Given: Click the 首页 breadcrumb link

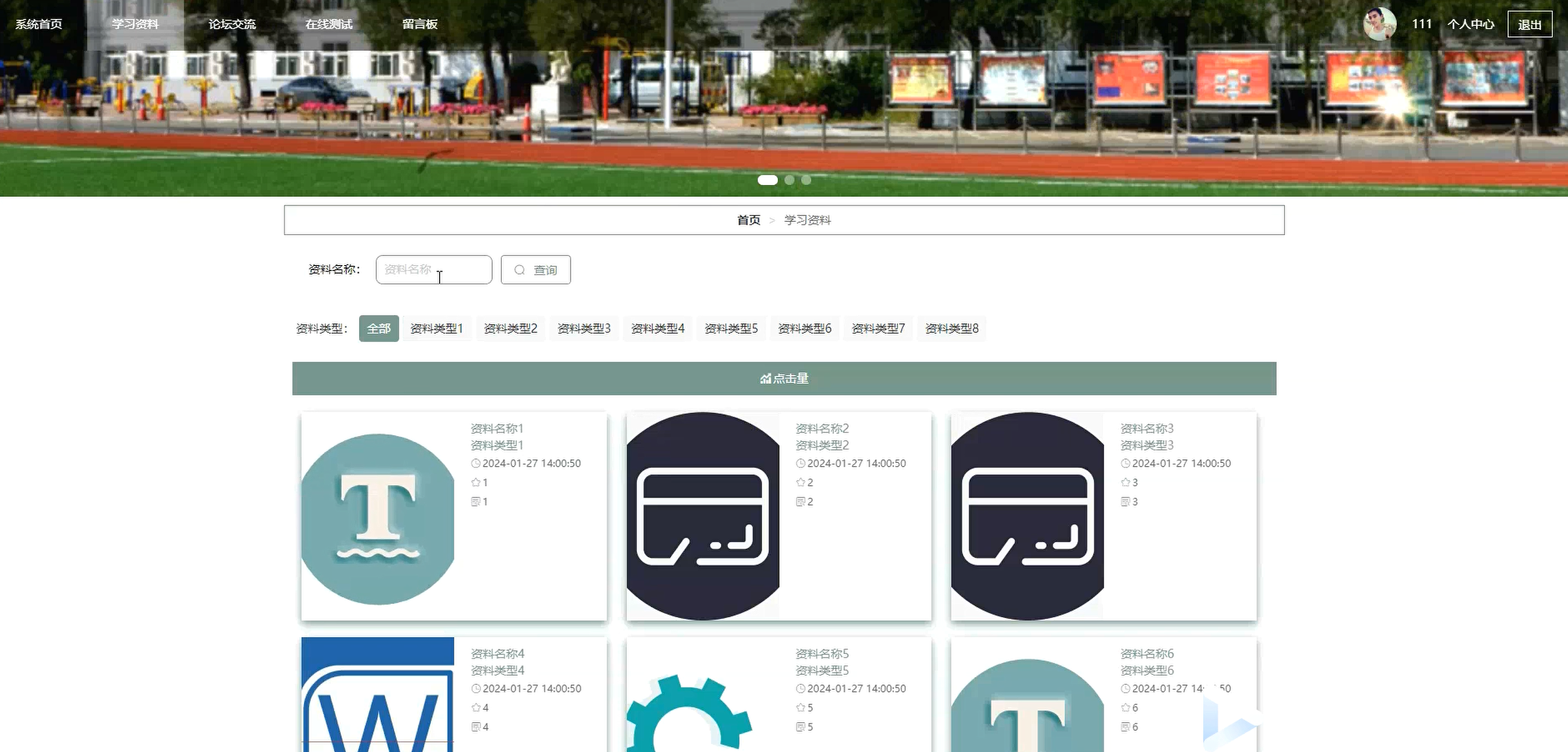Looking at the screenshot, I should coord(748,220).
